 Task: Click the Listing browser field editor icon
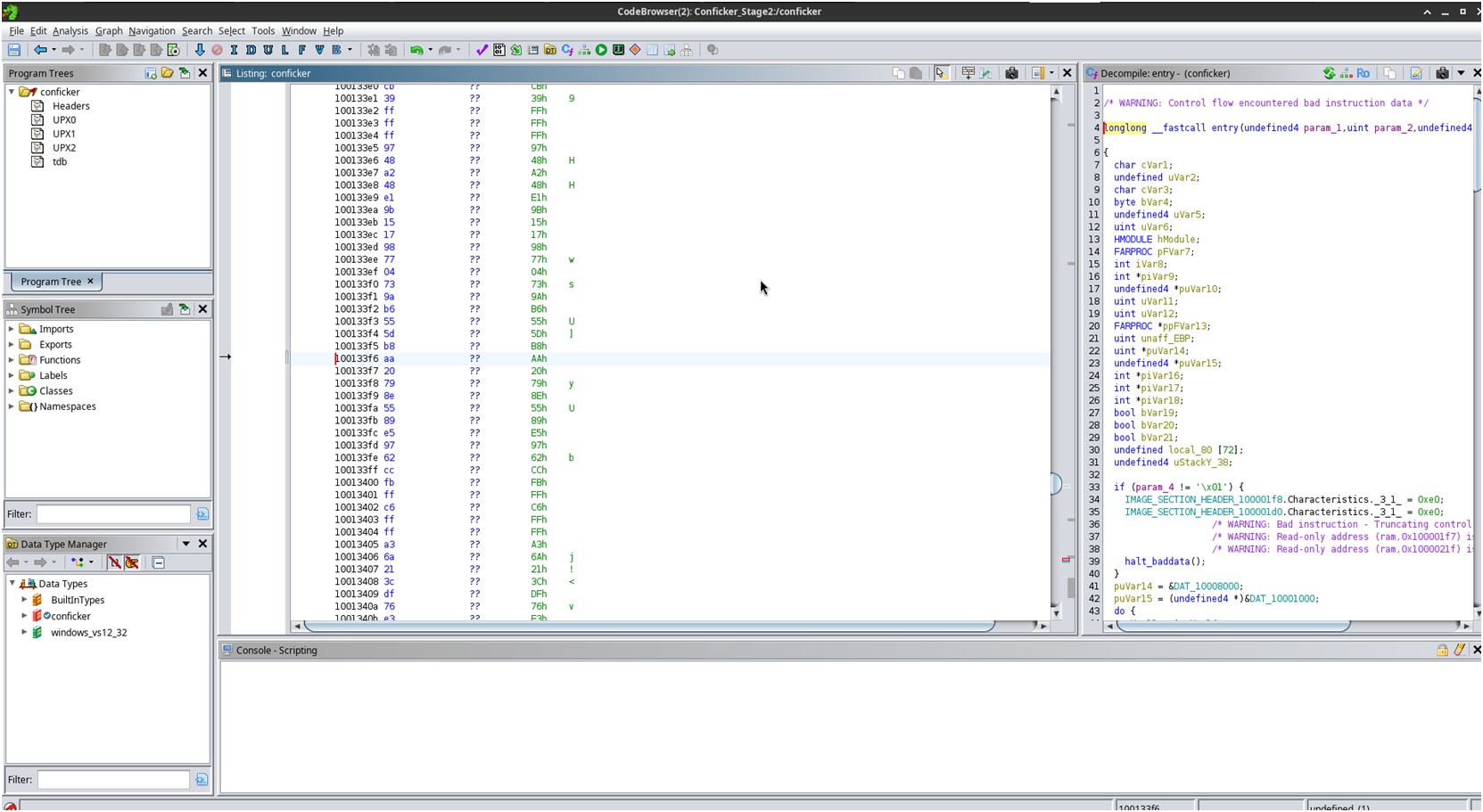point(968,73)
